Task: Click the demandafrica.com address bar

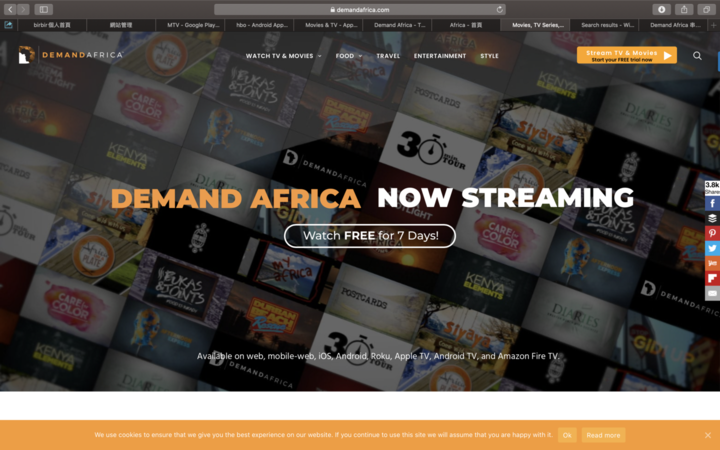Action: click(x=360, y=9)
